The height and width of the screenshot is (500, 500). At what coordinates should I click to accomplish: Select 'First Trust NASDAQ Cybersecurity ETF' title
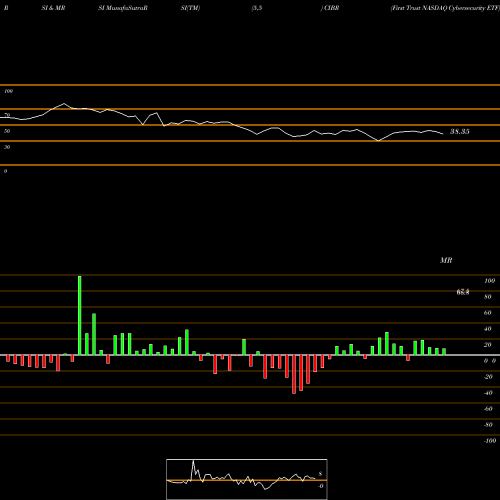[x=445, y=8]
